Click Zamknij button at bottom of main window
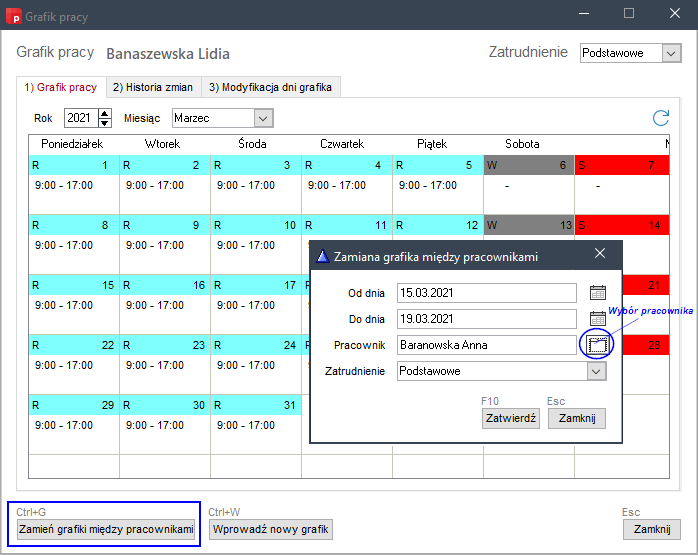 pyautogui.click(x=651, y=529)
